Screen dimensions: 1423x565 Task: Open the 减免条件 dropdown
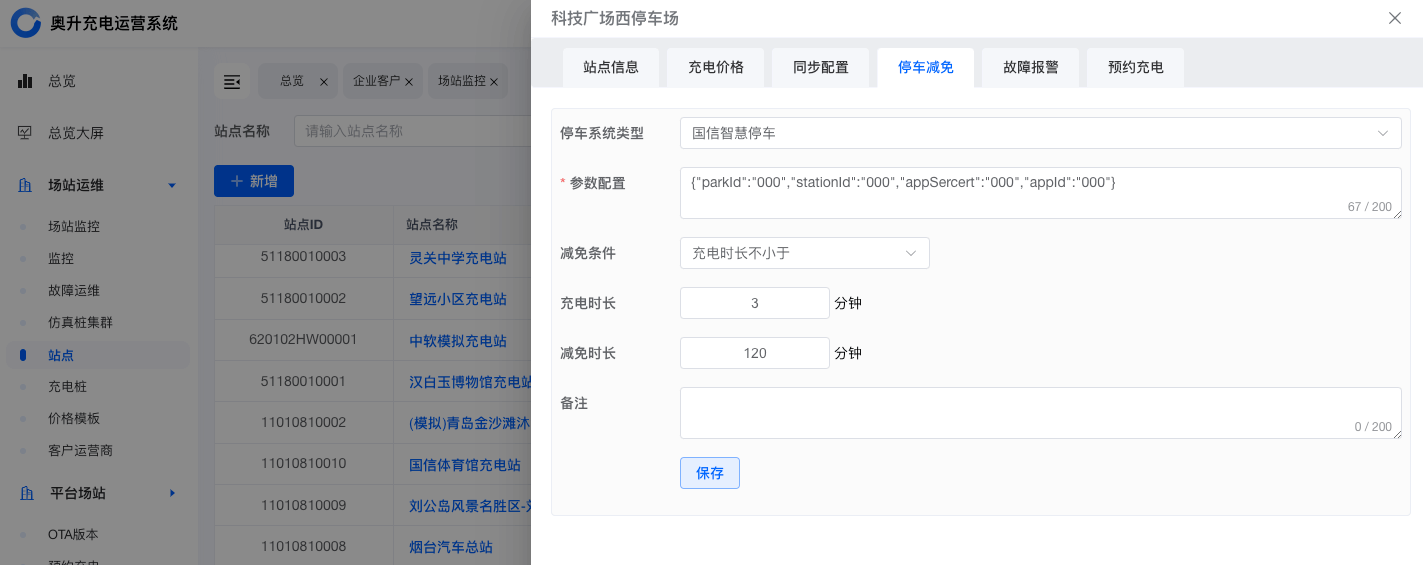(x=804, y=253)
